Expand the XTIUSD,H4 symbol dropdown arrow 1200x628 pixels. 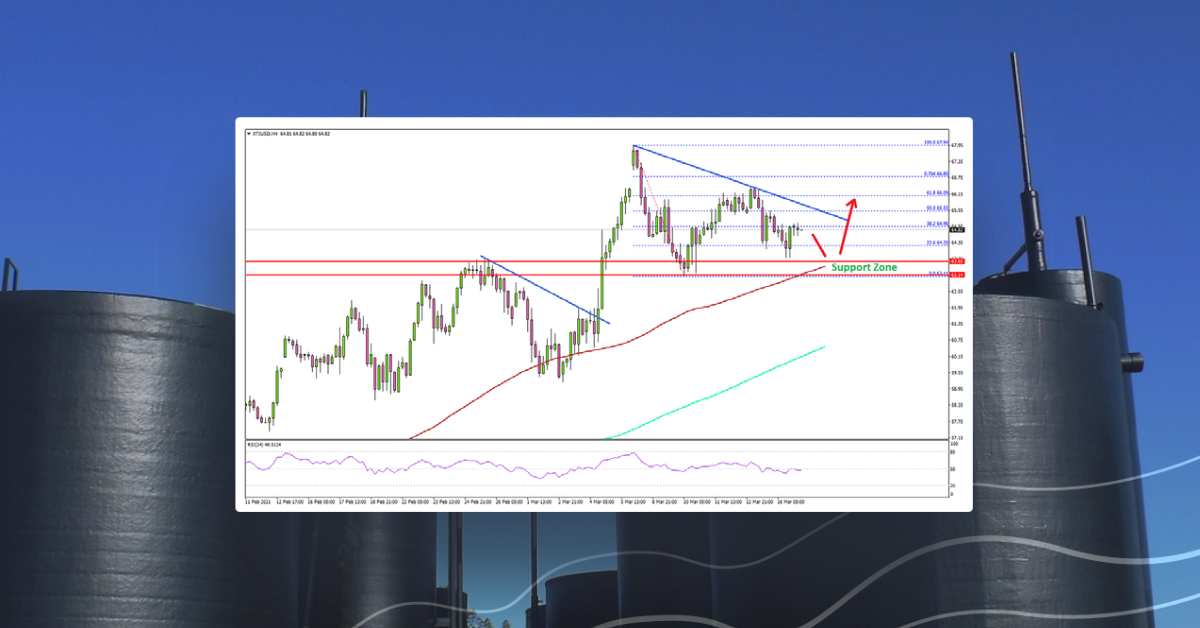(250, 131)
